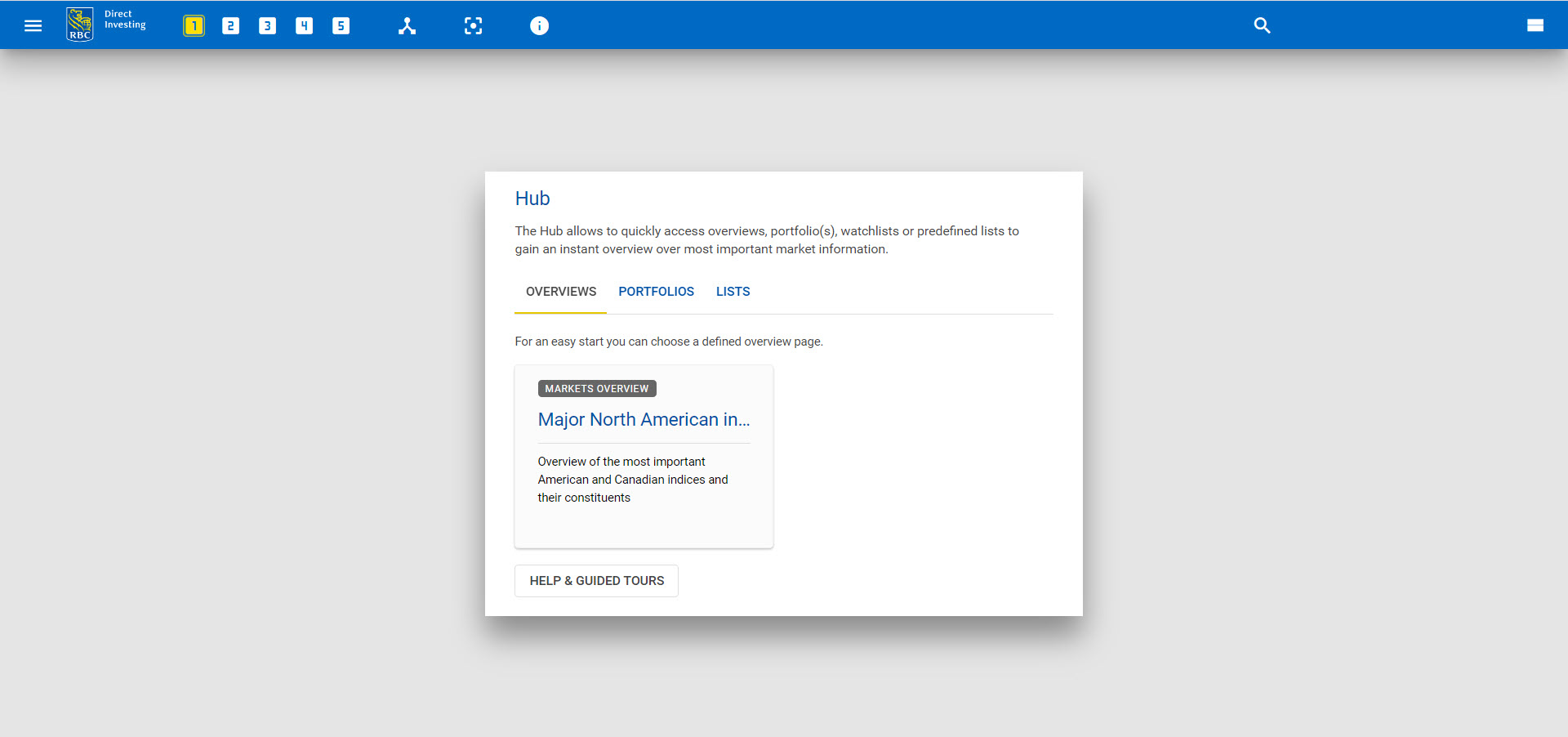
Task: Open the Hub network icon
Action: [407, 26]
